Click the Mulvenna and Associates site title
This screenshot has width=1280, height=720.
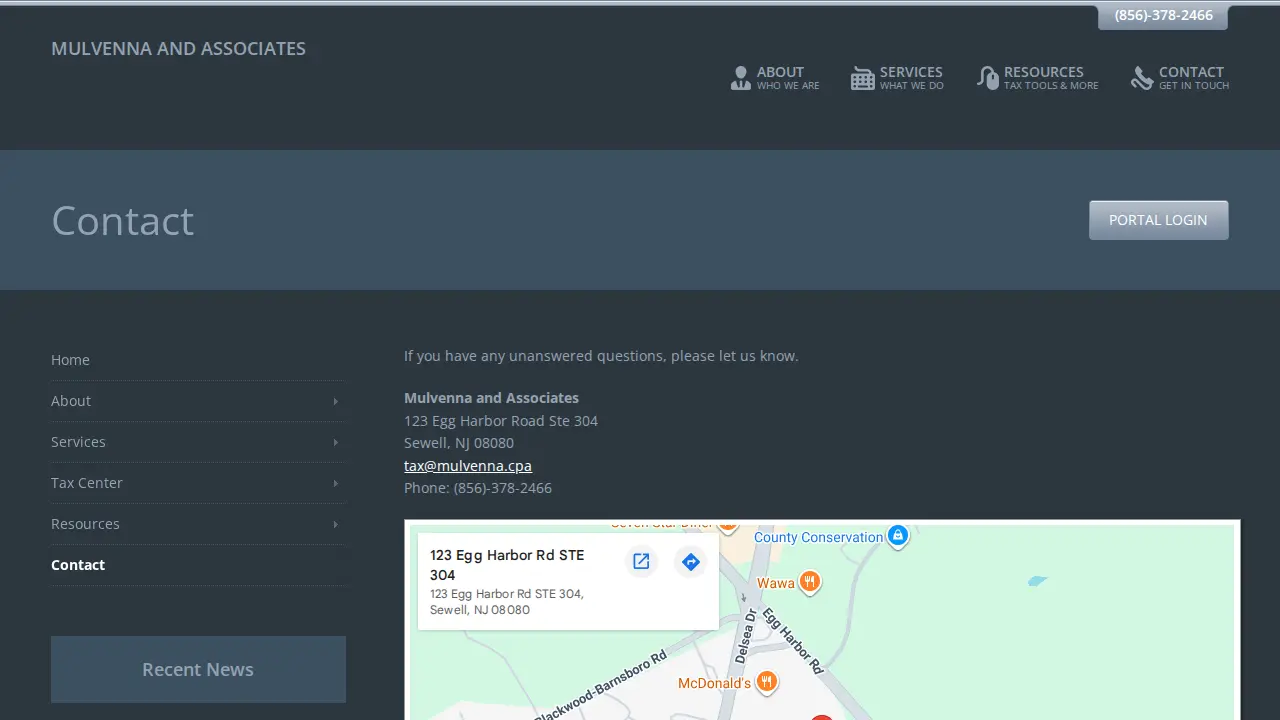[x=178, y=49]
